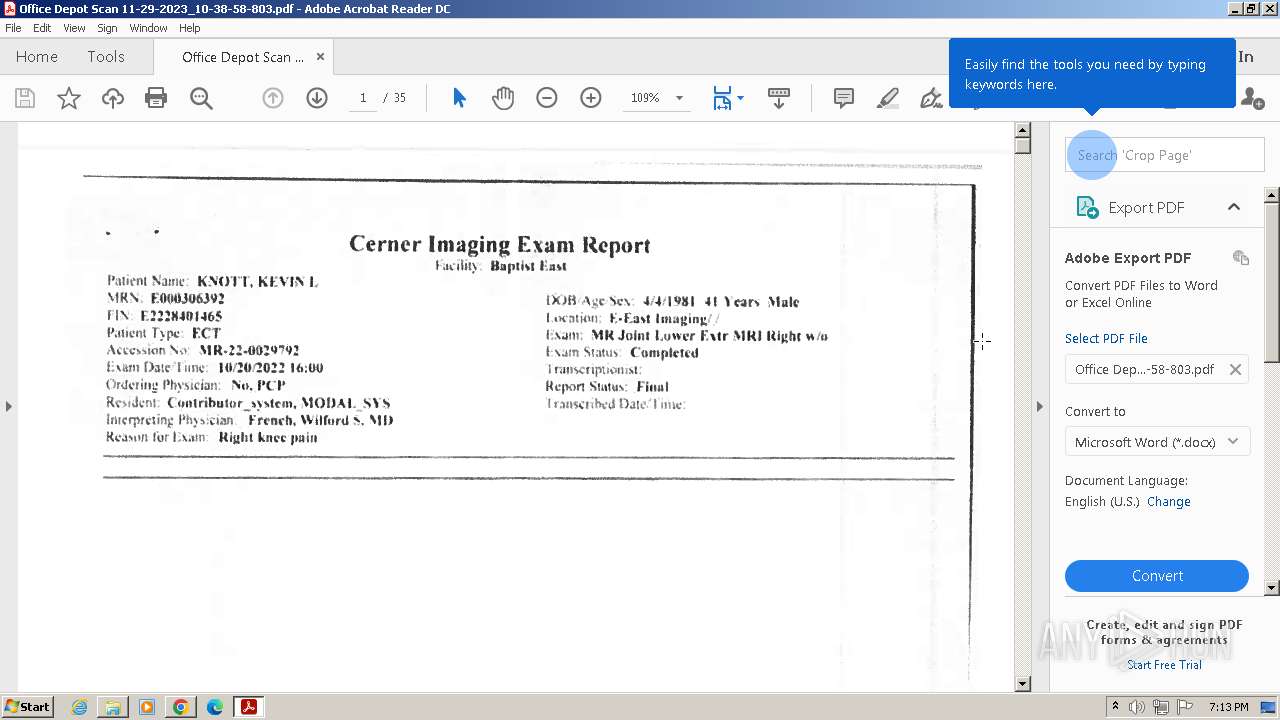Add a comment with the sticky note icon
The height and width of the screenshot is (720, 1280).
[844, 98]
